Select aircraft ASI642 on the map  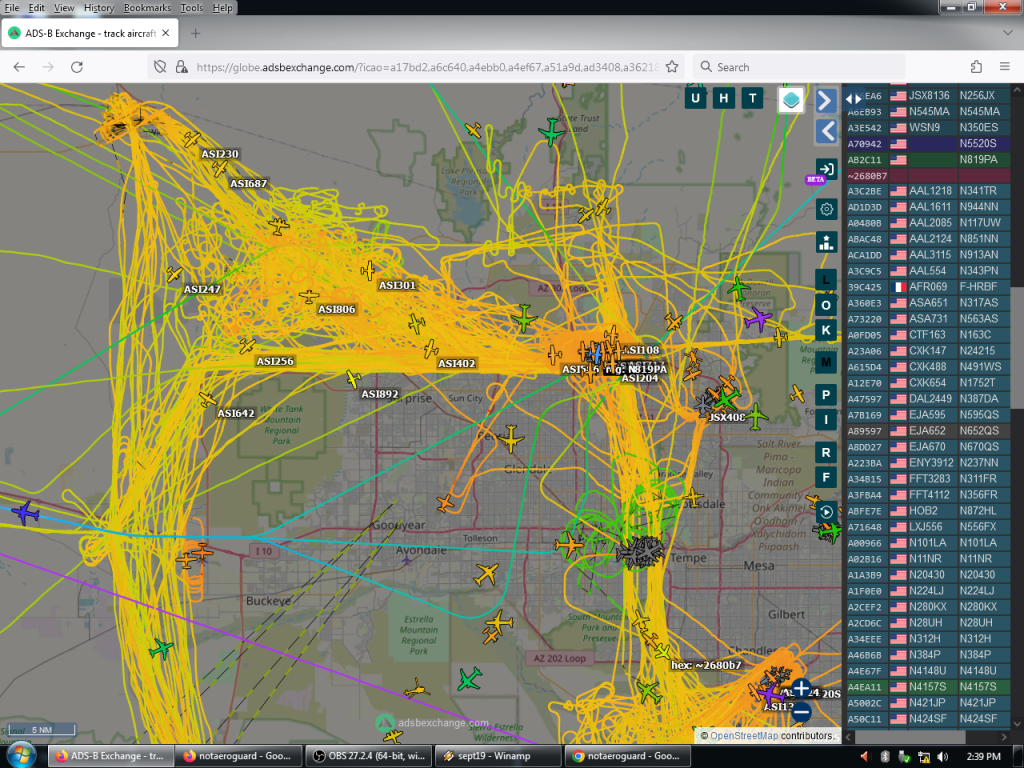tap(208, 398)
